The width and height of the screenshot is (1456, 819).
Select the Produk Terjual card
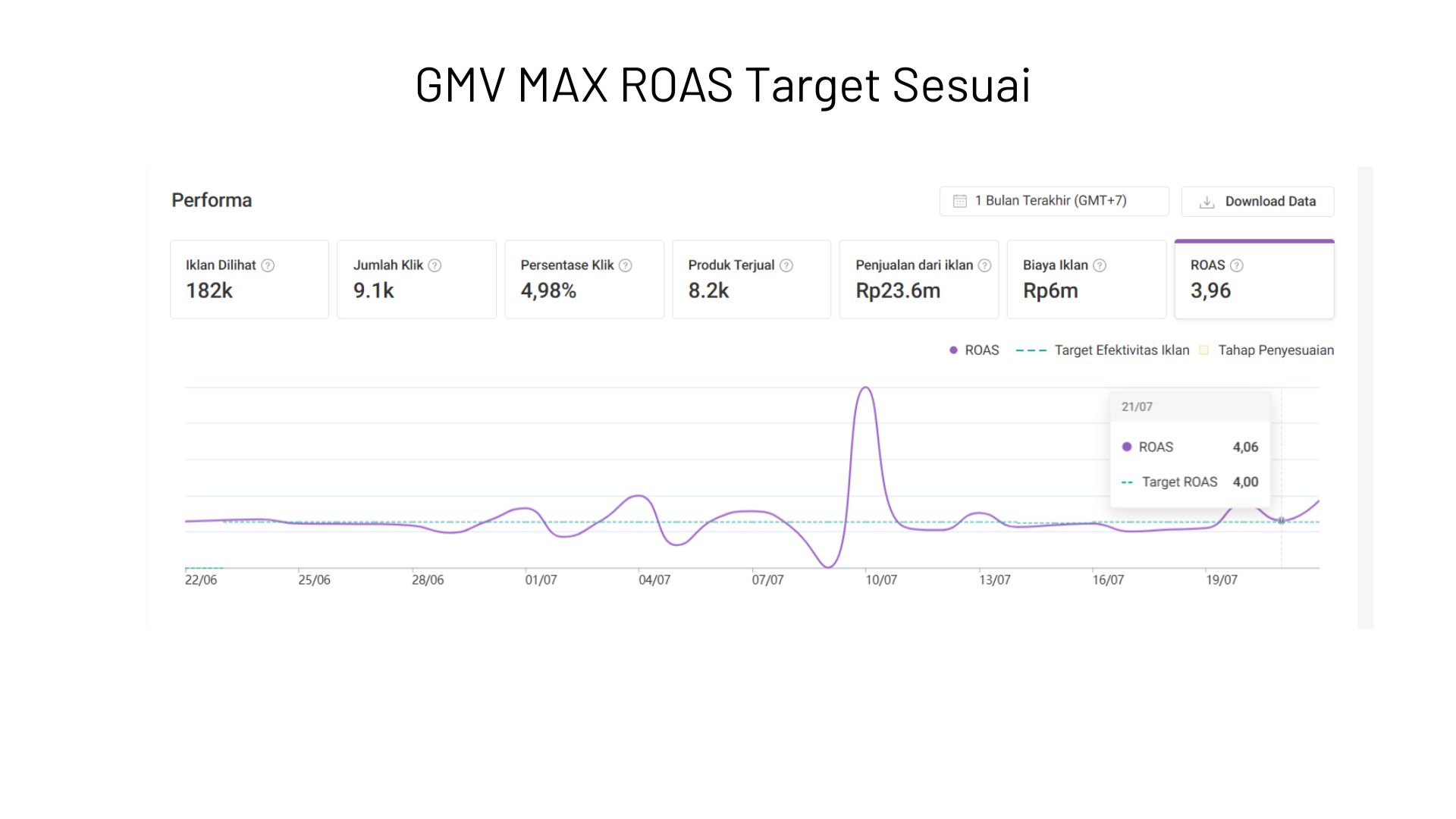pyautogui.click(x=751, y=280)
